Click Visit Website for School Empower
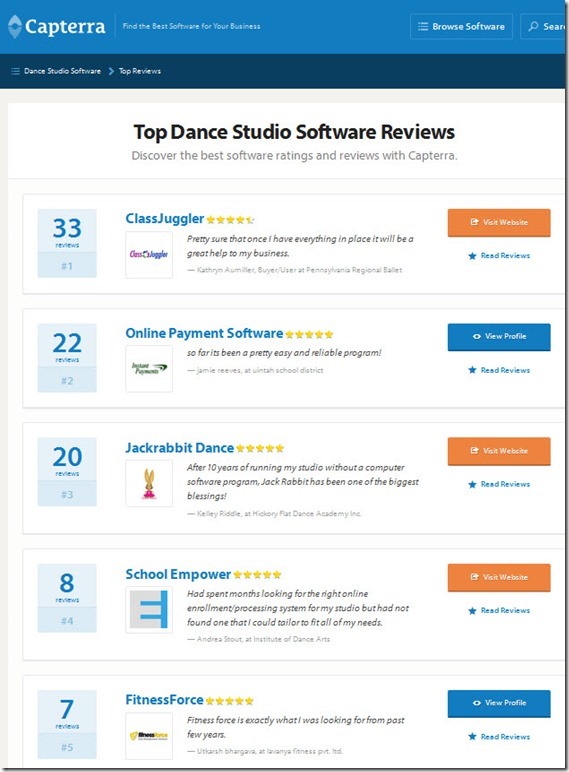 click(499, 578)
